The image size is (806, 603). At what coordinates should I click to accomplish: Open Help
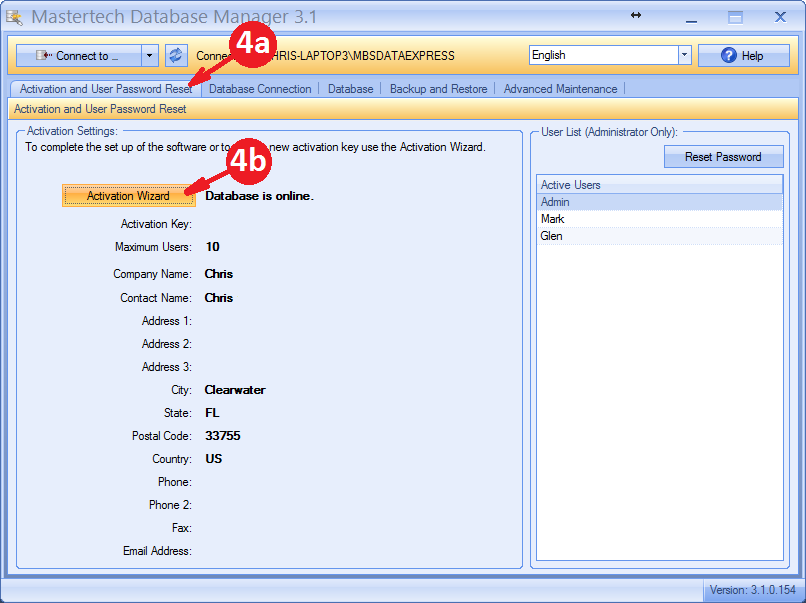(743, 56)
